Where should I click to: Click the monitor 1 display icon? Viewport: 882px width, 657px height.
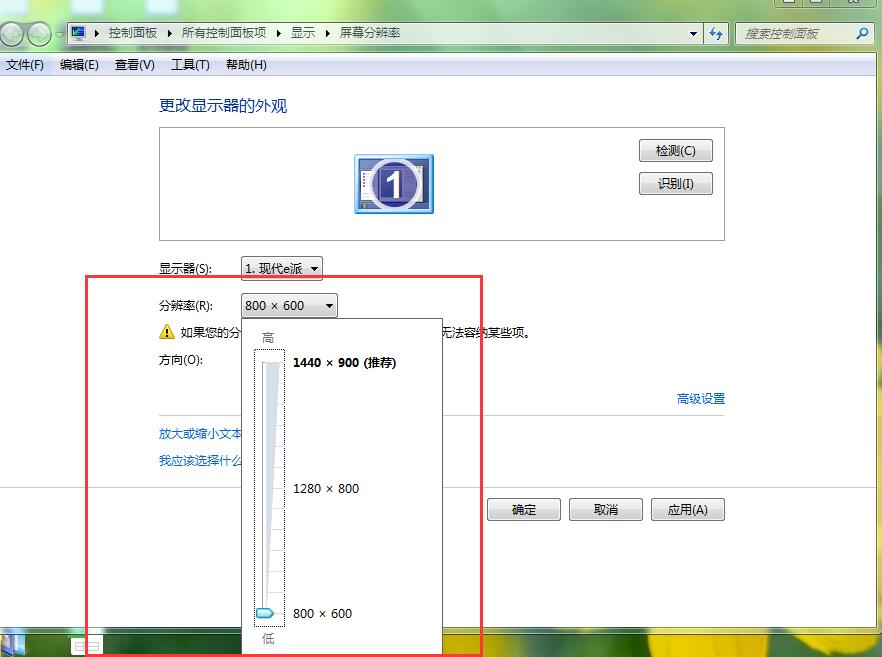pos(393,184)
